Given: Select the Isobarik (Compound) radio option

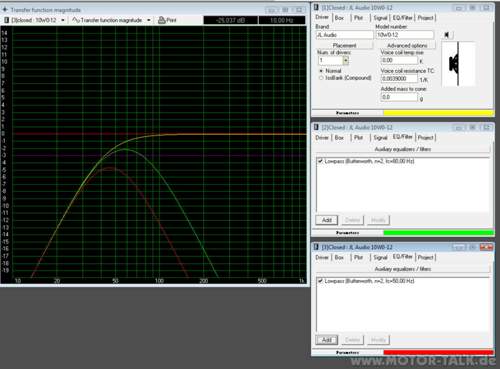Looking at the screenshot, I should tap(321, 78).
